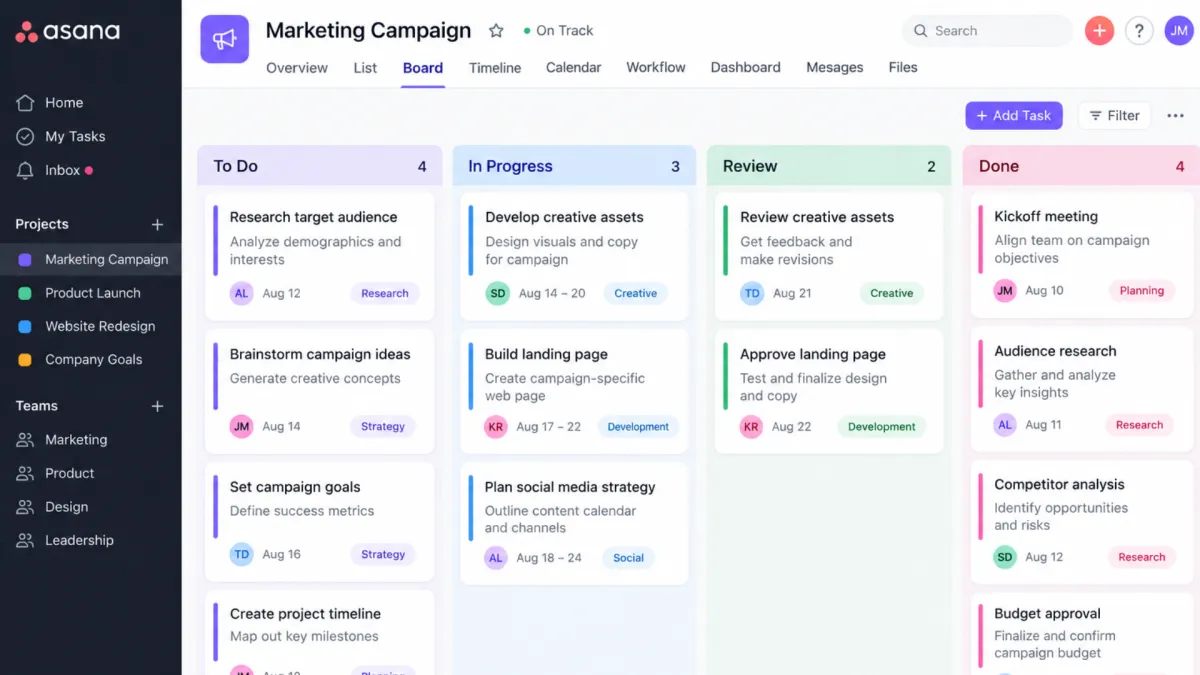
Task: Click the Done column header
Action: pyautogui.click(x=1082, y=167)
